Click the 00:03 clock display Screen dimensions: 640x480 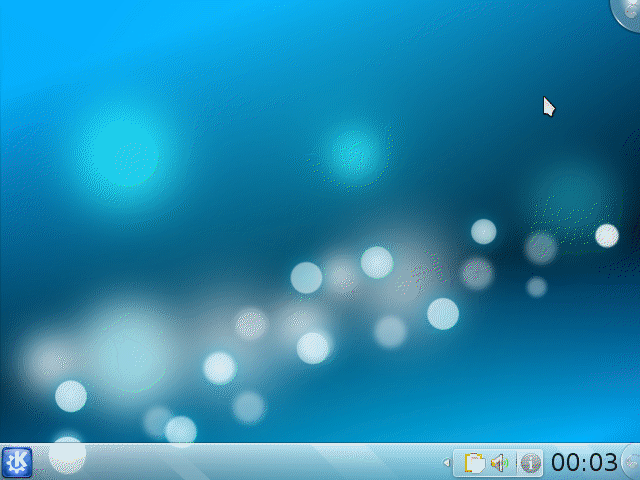[x=584, y=463]
